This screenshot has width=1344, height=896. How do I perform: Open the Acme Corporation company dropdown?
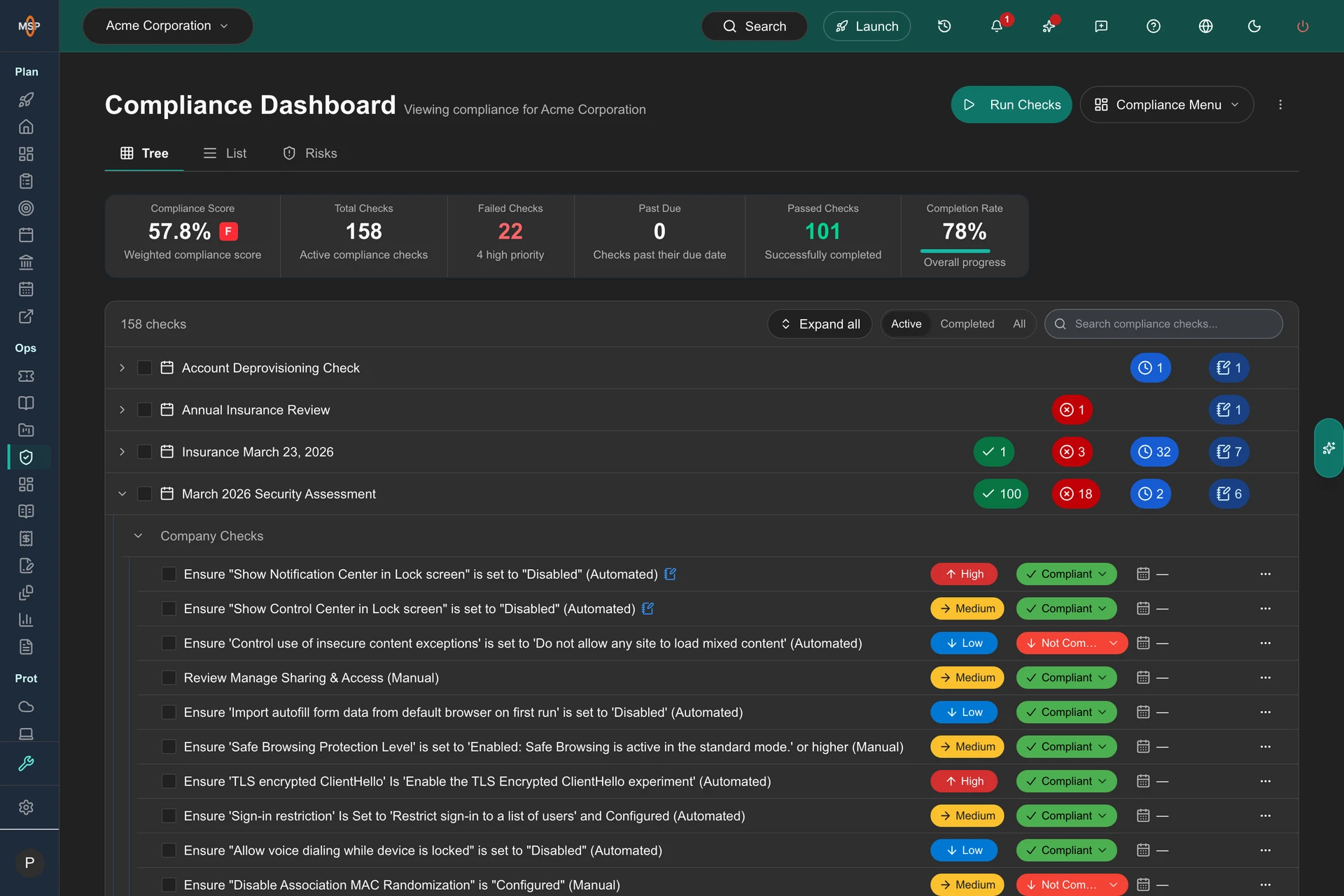click(x=167, y=26)
